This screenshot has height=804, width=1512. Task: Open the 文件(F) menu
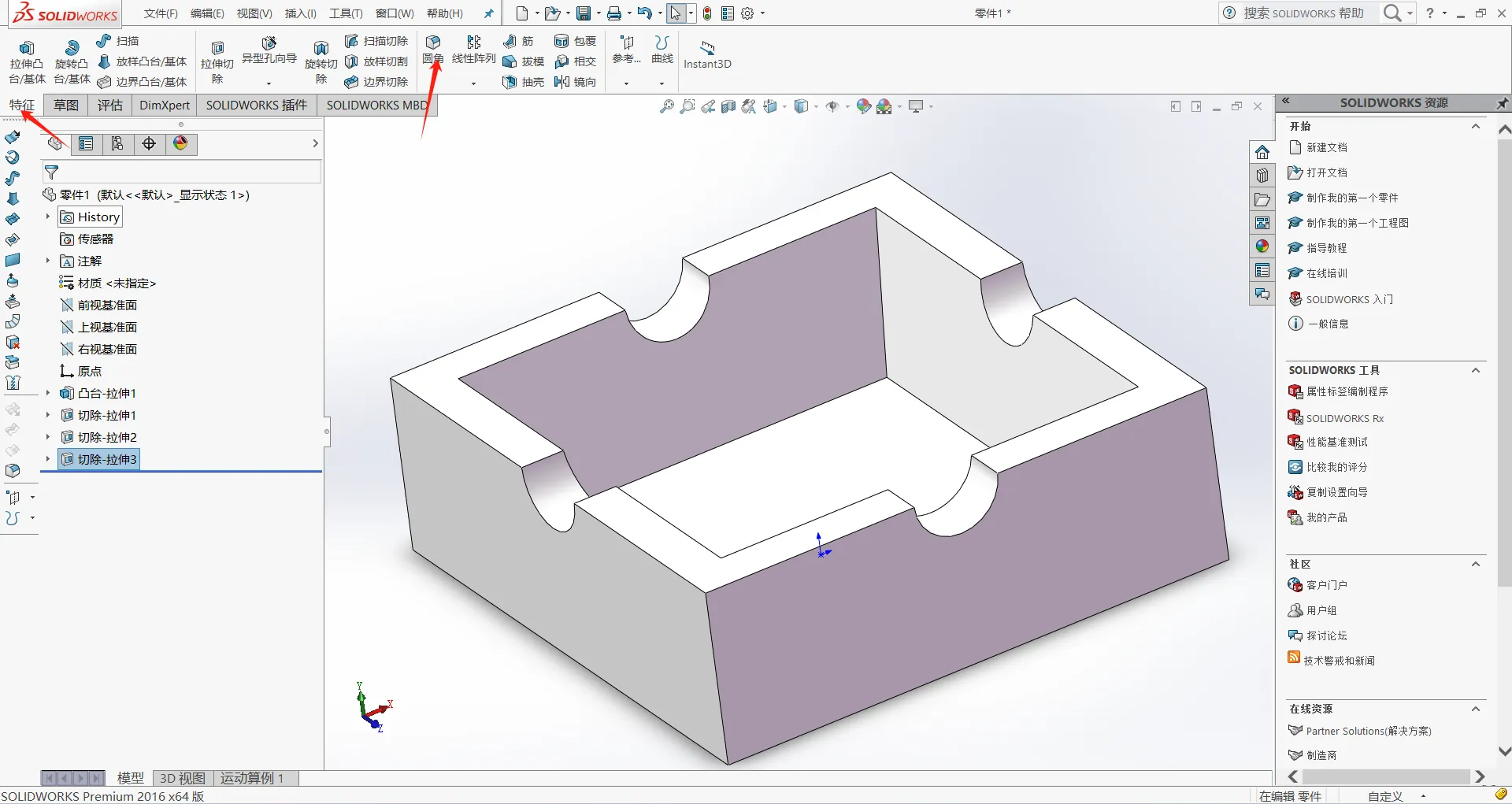(x=161, y=13)
